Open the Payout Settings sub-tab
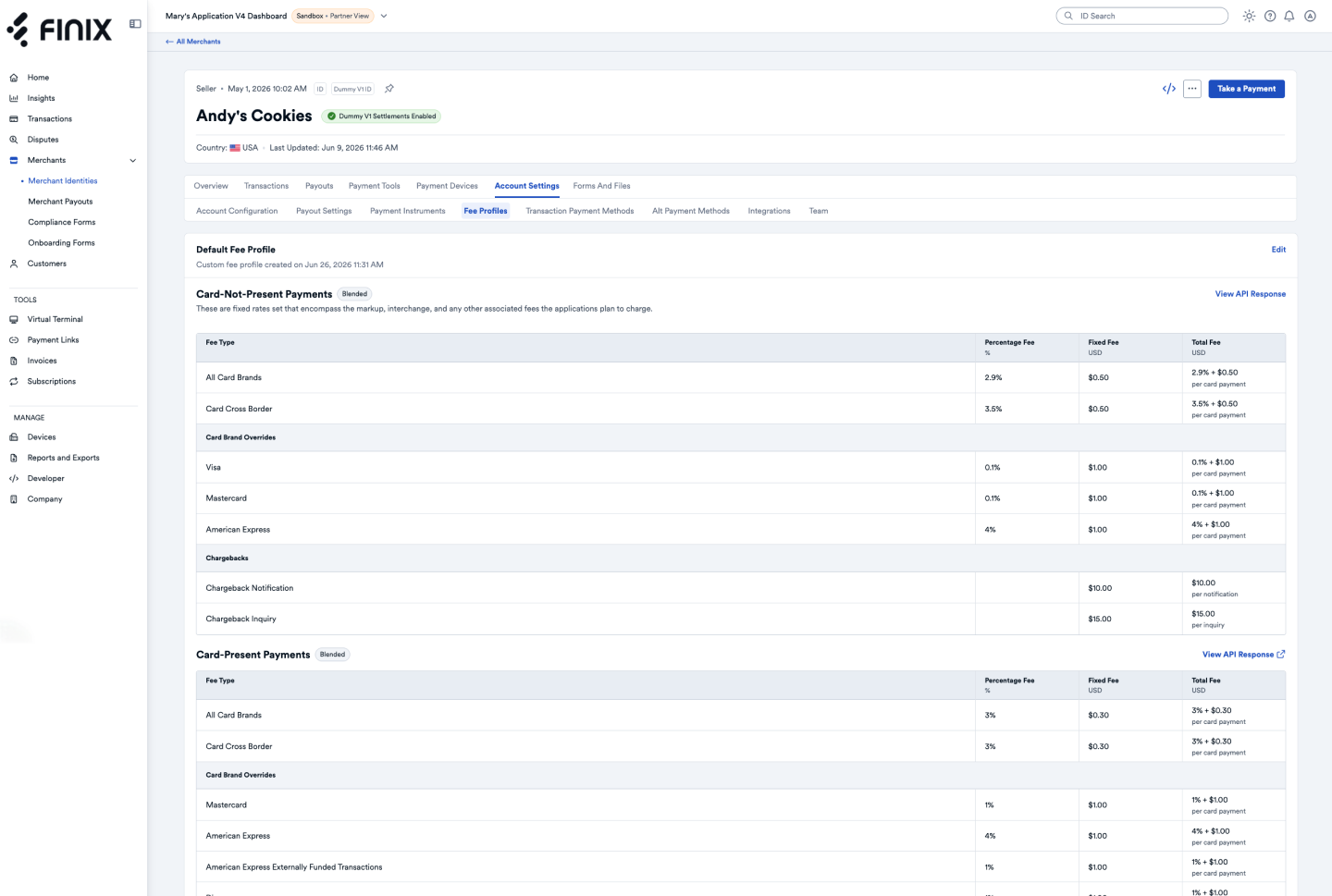Screen dimensions: 1332x896 324,211
